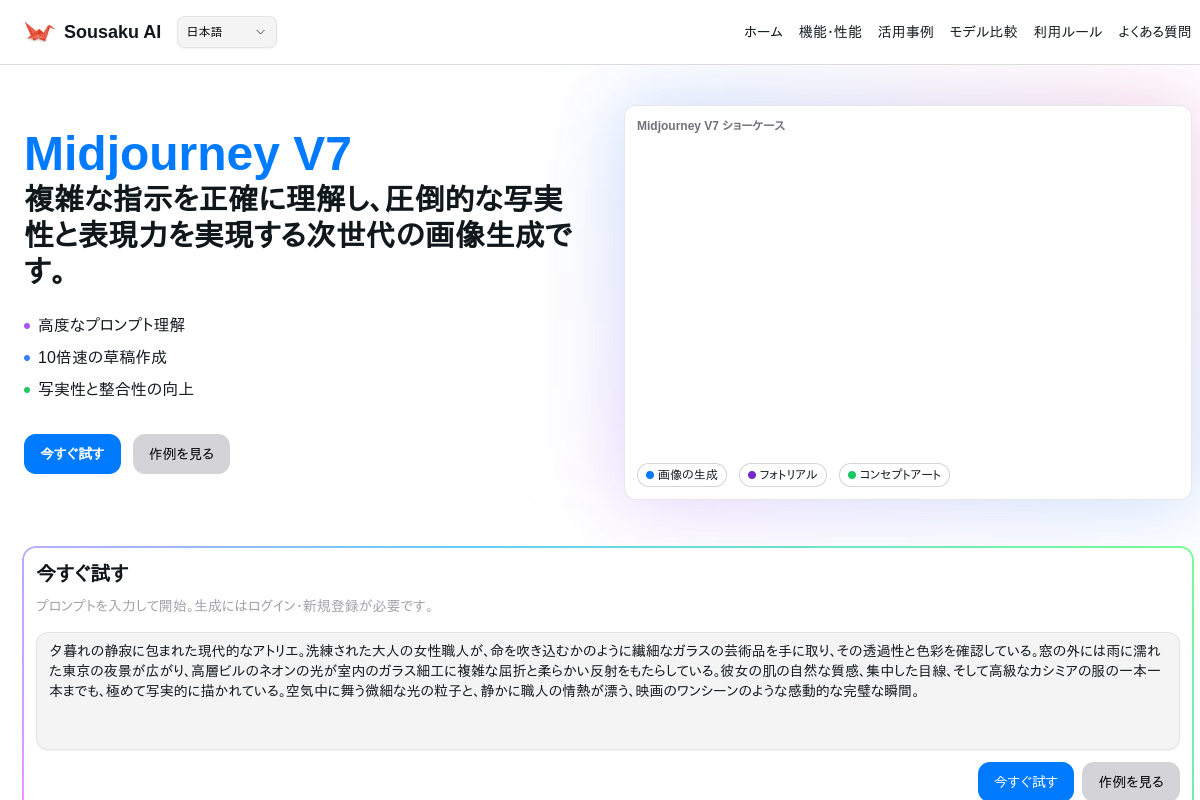
Task: Select the フォトリアル tag chip
Action: [x=782, y=475]
